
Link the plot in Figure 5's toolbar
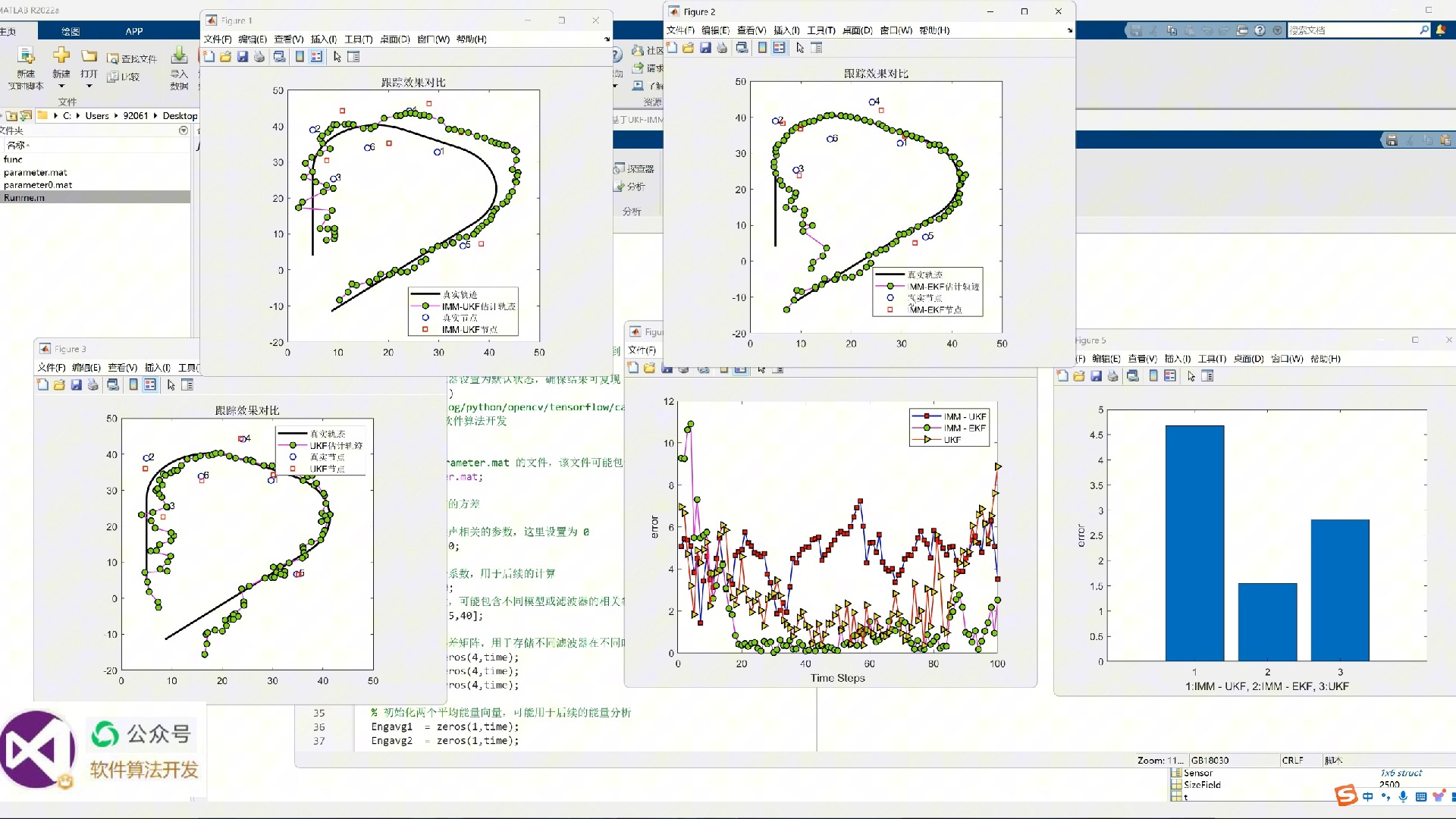point(1133,376)
